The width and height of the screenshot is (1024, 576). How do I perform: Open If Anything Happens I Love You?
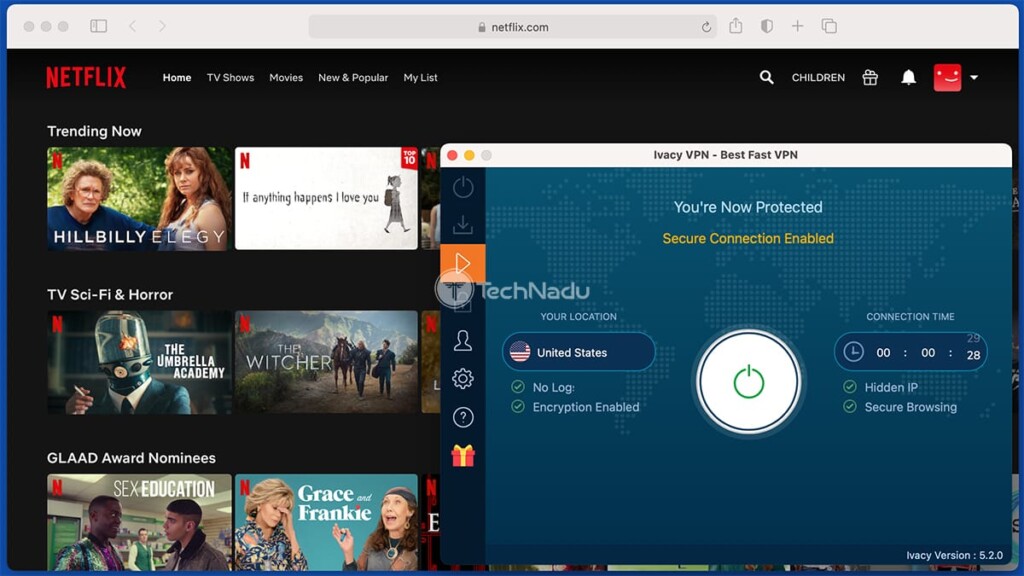(x=326, y=199)
